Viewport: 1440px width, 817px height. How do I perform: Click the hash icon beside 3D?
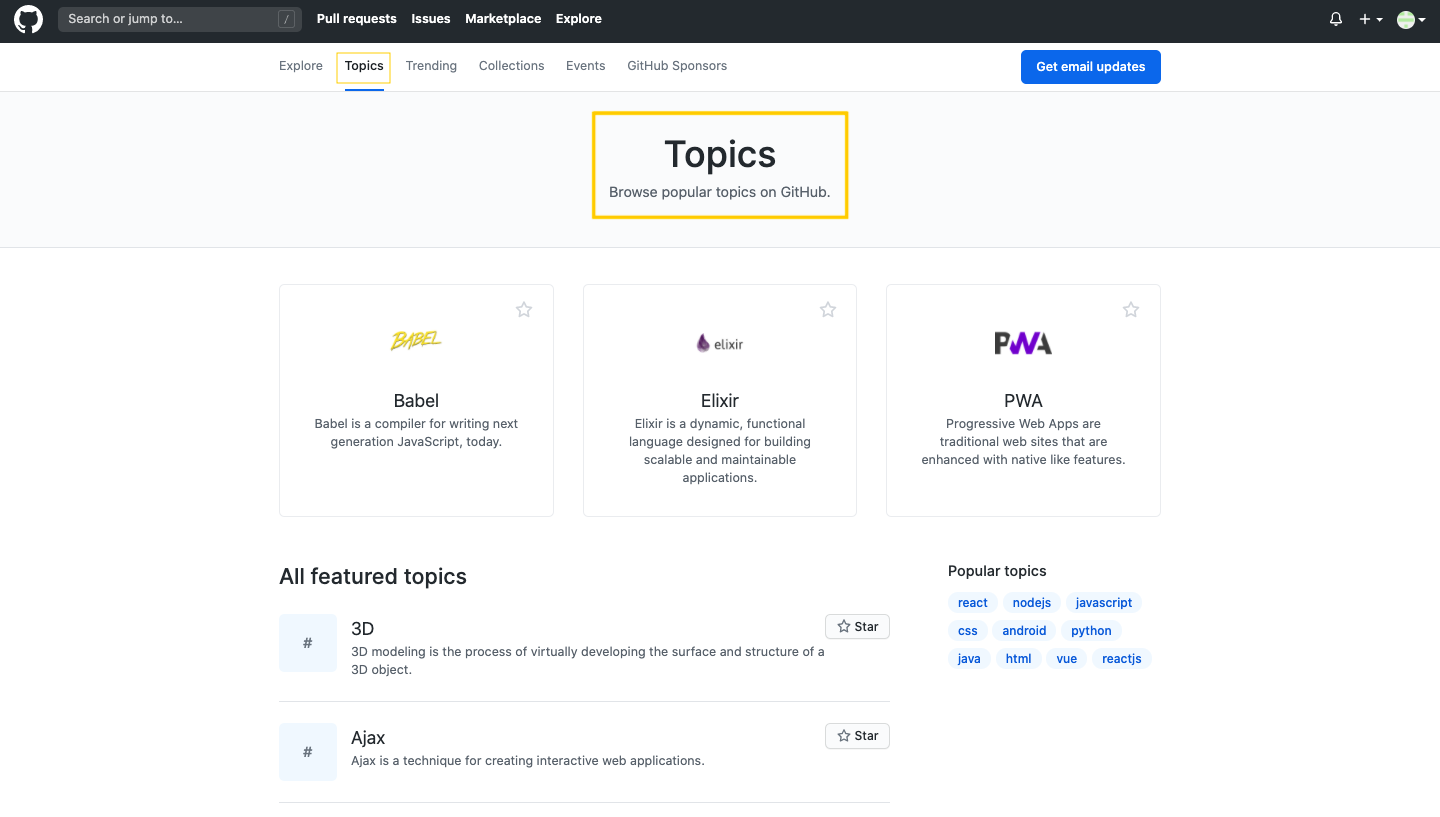(x=308, y=643)
